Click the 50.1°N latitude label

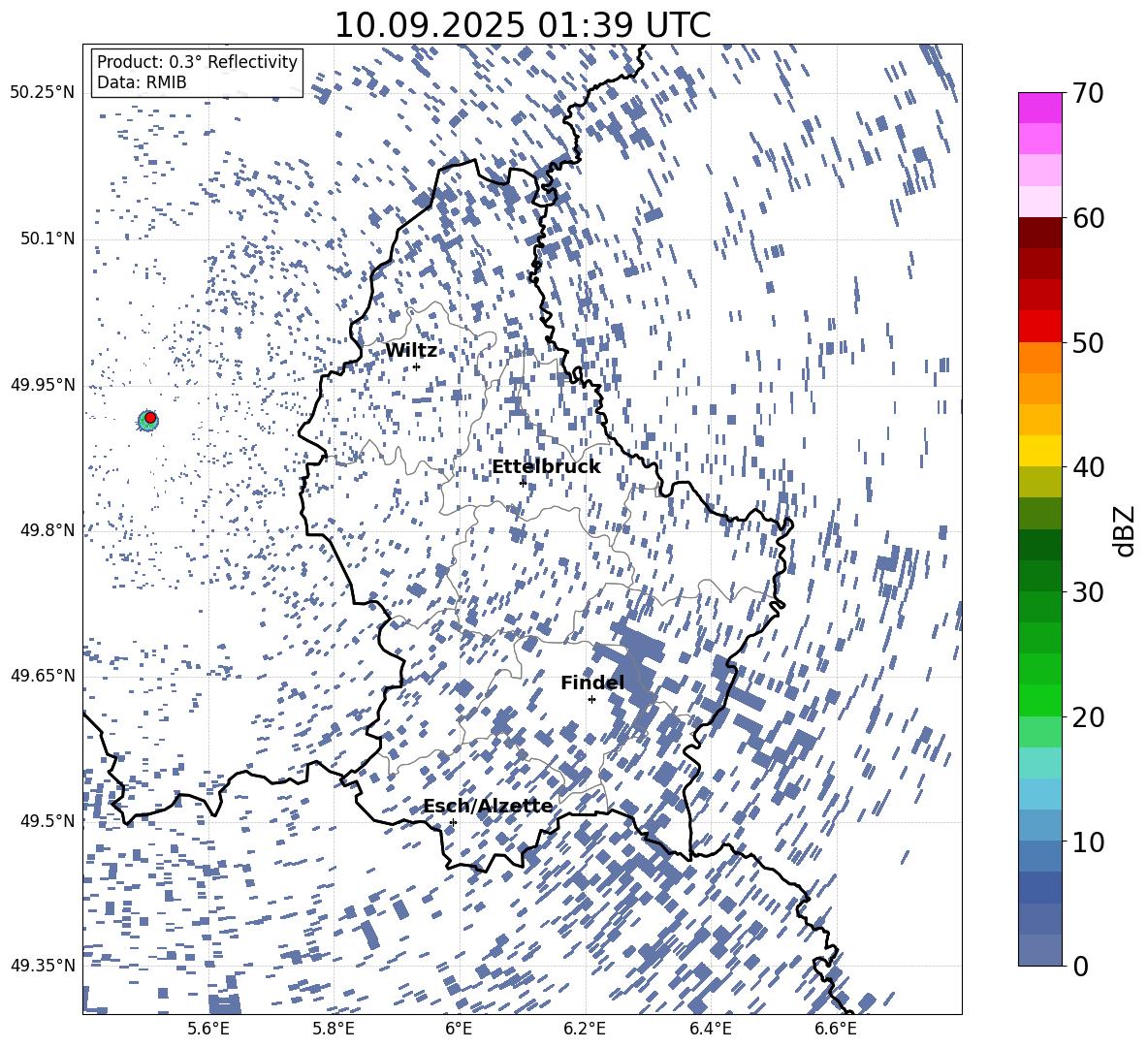pos(47,238)
